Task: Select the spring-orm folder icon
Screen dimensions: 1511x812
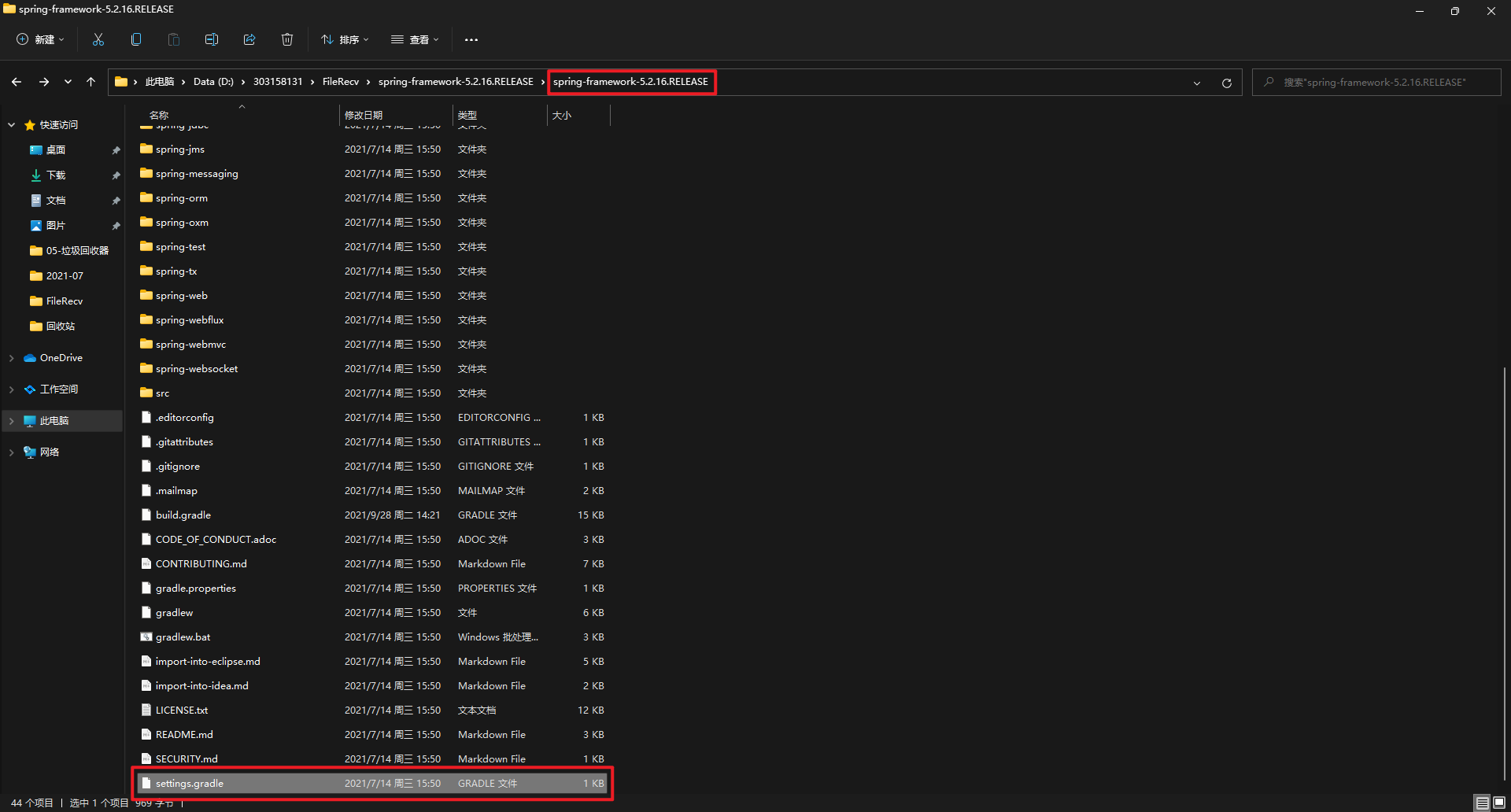Action: click(146, 197)
